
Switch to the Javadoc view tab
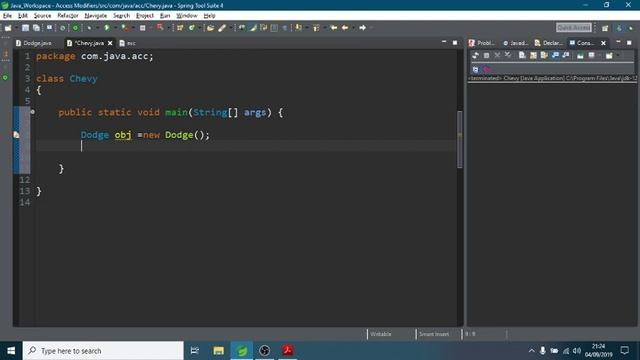click(516, 43)
